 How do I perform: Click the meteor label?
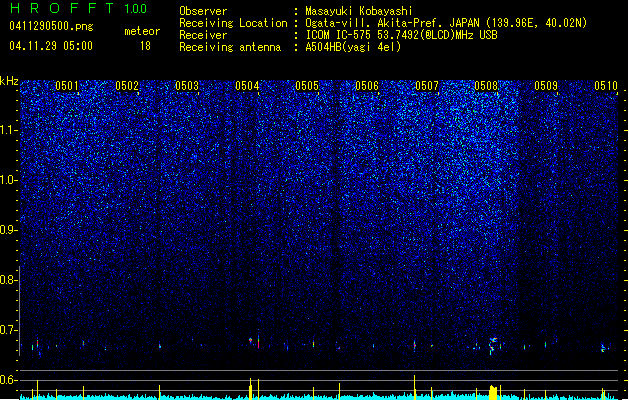[x=142, y=31]
